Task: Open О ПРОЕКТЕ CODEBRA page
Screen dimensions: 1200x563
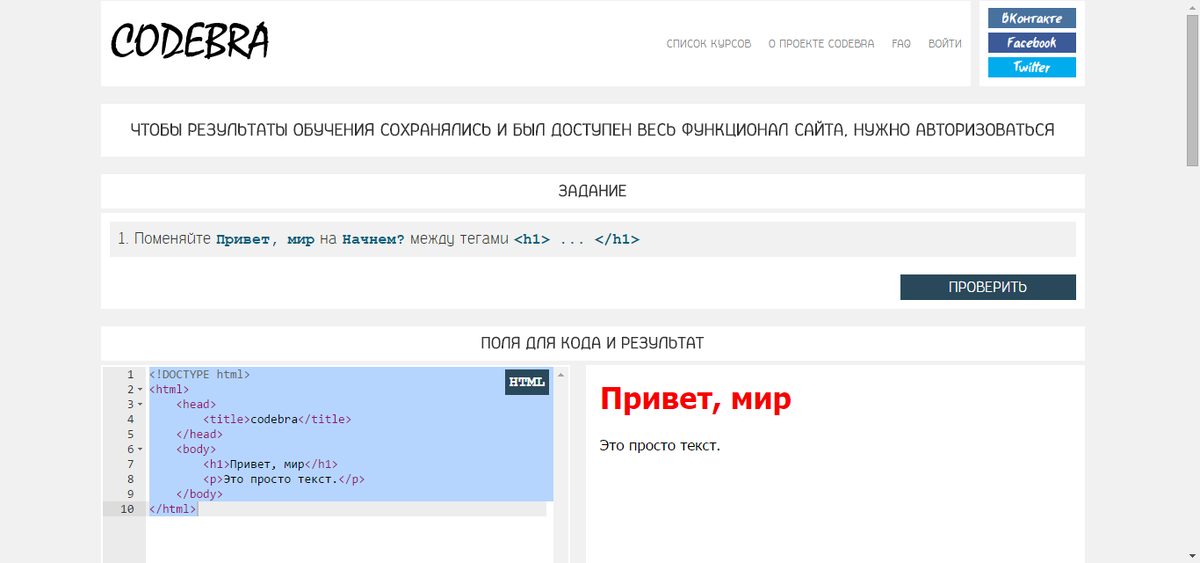Action: coord(821,44)
